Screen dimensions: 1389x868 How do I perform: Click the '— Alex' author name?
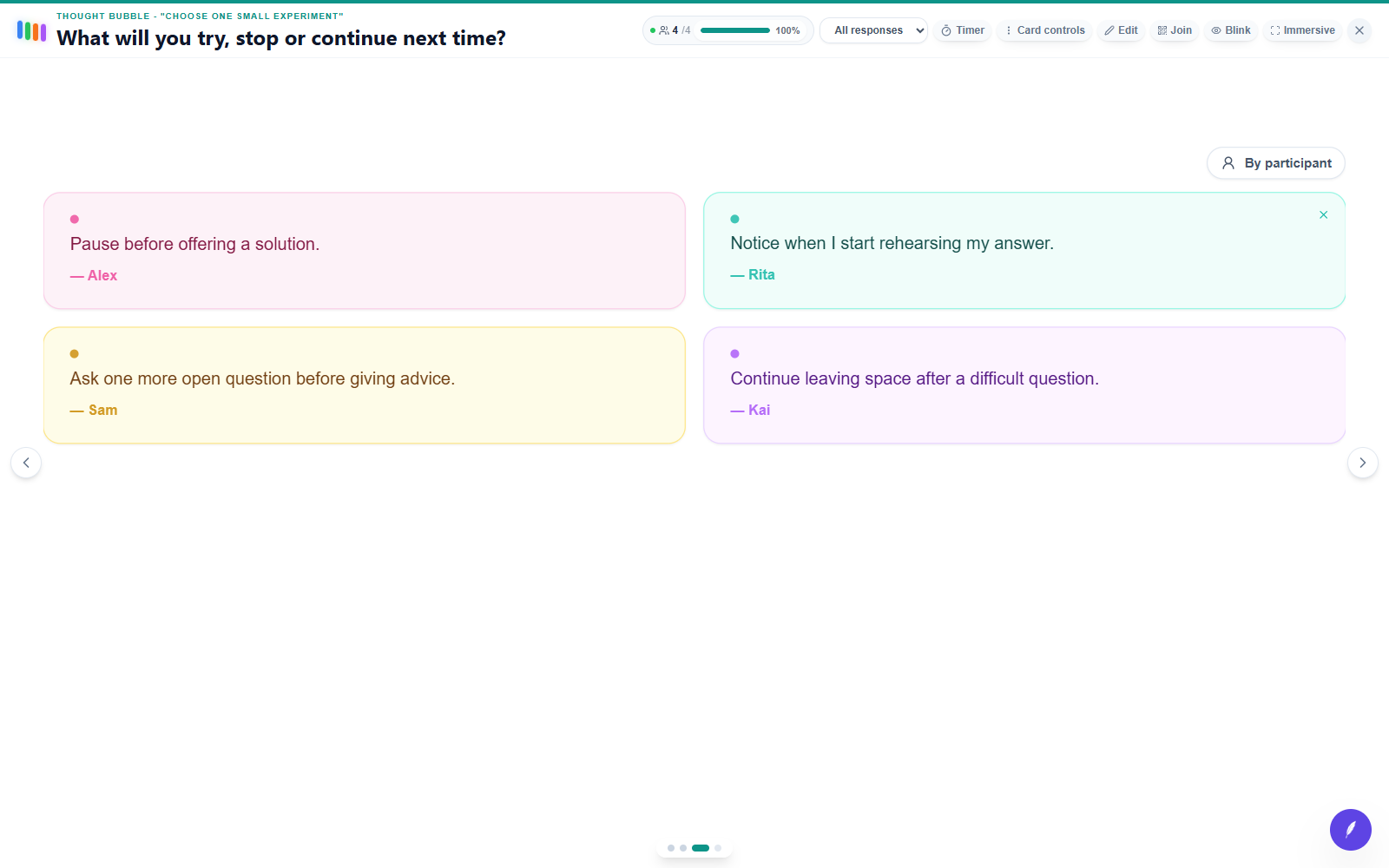(94, 275)
